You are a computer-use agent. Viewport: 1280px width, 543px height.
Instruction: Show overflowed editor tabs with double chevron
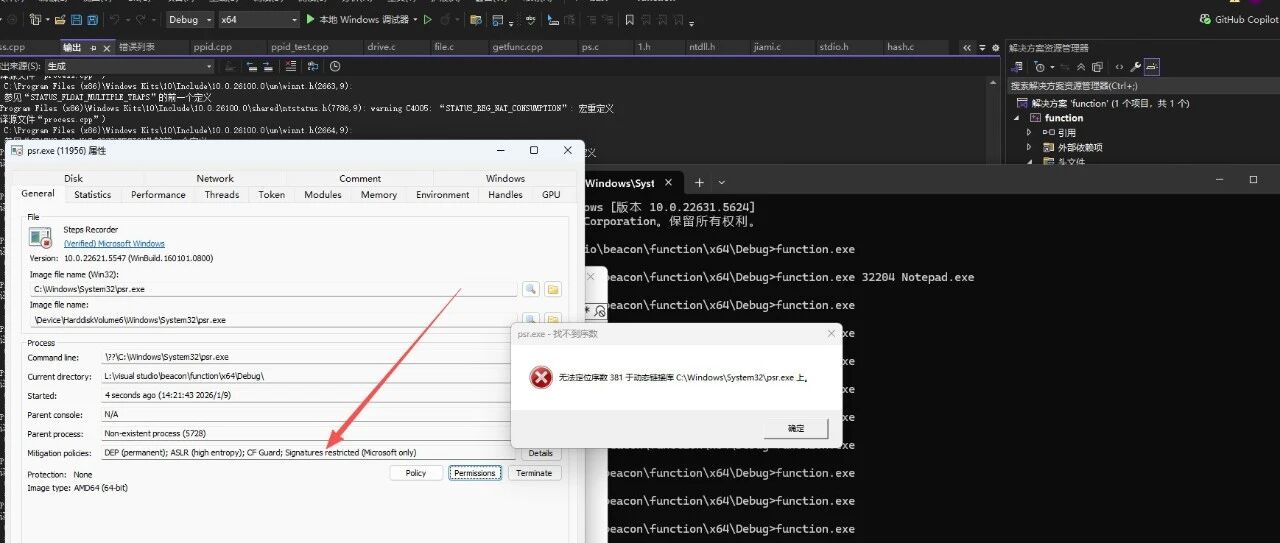coord(967,47)
